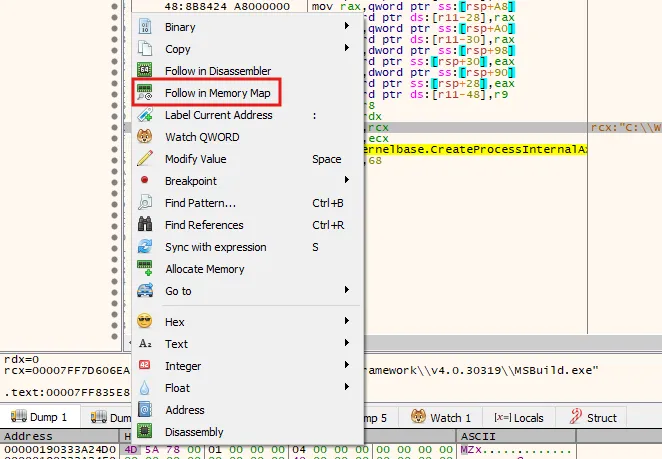Switch to the Struct tab
The width and height of the screenshot is (662, 459).
coord(592,417)
